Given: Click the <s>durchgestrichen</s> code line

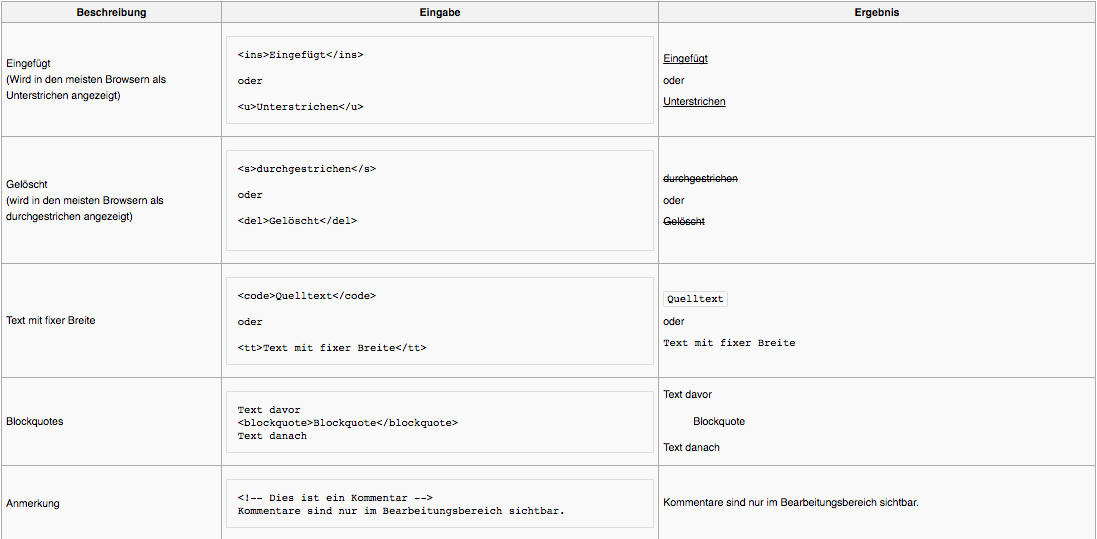Looking at the screenshot, I should pyautogui.click(x=307, y=169).
